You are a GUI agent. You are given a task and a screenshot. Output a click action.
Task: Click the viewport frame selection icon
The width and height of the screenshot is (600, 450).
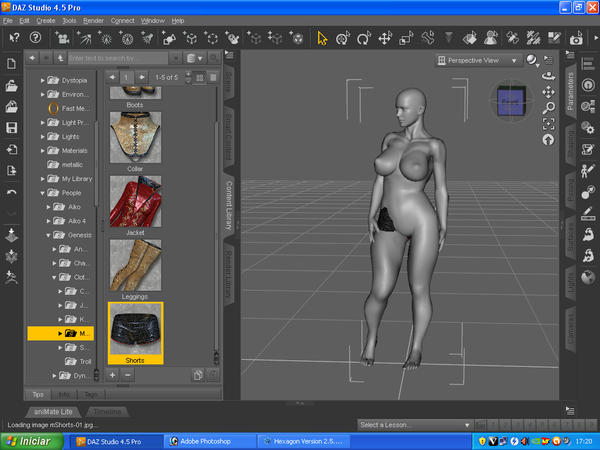pos(548,124)
